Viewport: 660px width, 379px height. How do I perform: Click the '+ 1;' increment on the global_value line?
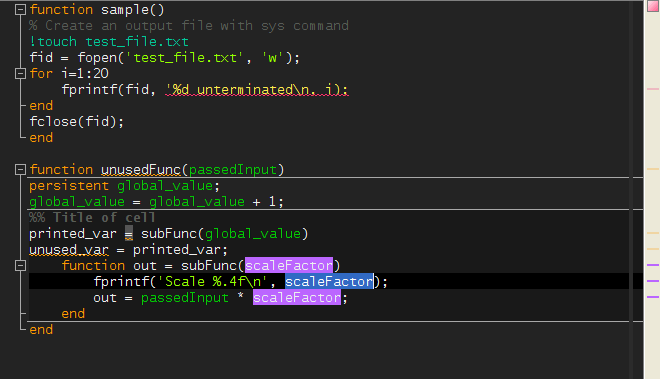[268, 202]
